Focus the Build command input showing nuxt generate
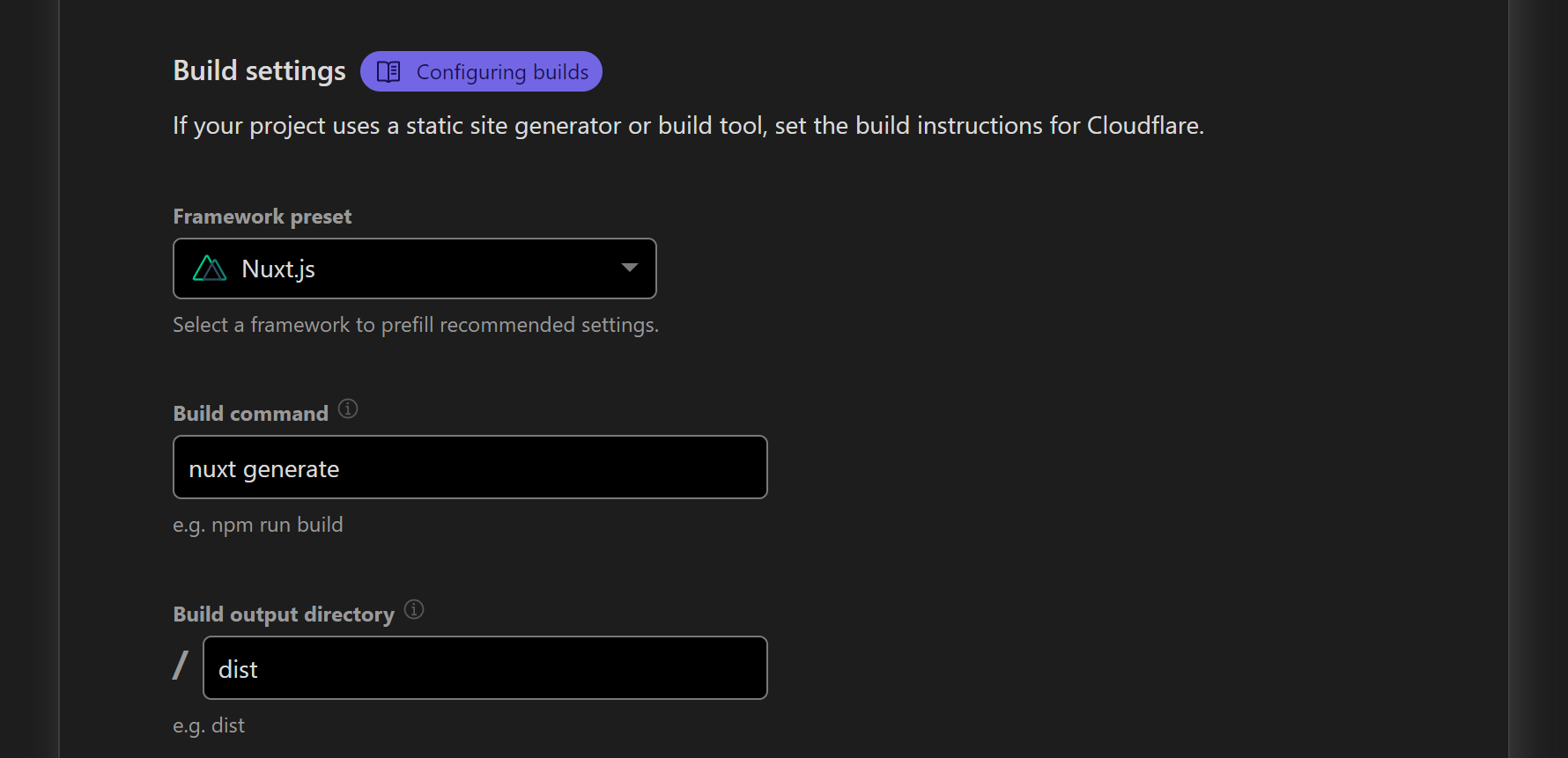Viewport: 1568px width, 758px height. point(470,467)
